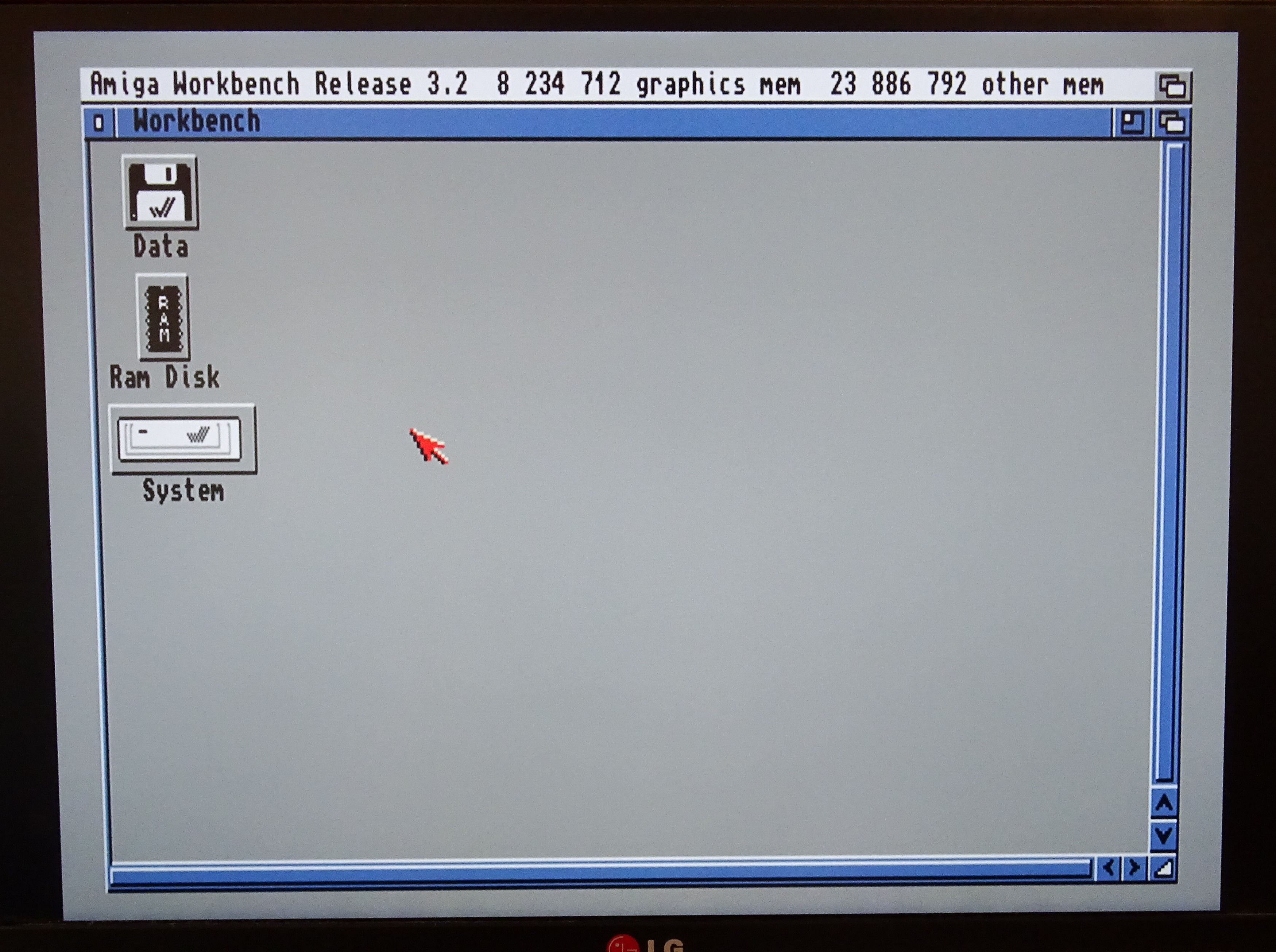Click the "System" label under the drive icon

point(183,491)
